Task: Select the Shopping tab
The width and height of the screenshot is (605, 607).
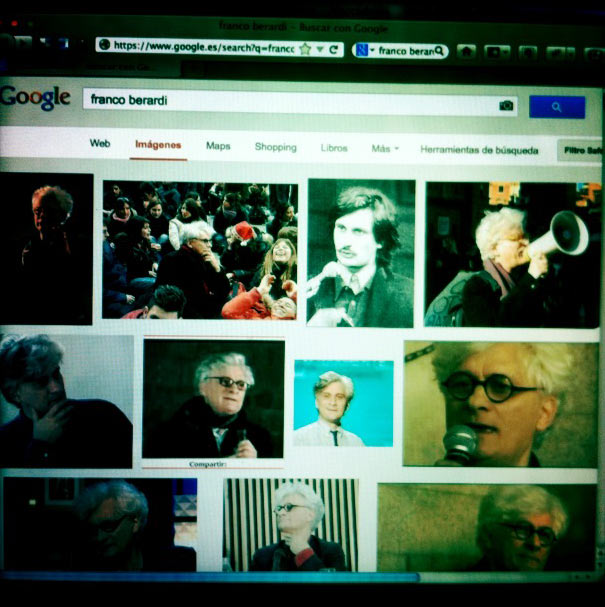Action: coord(275,147)
